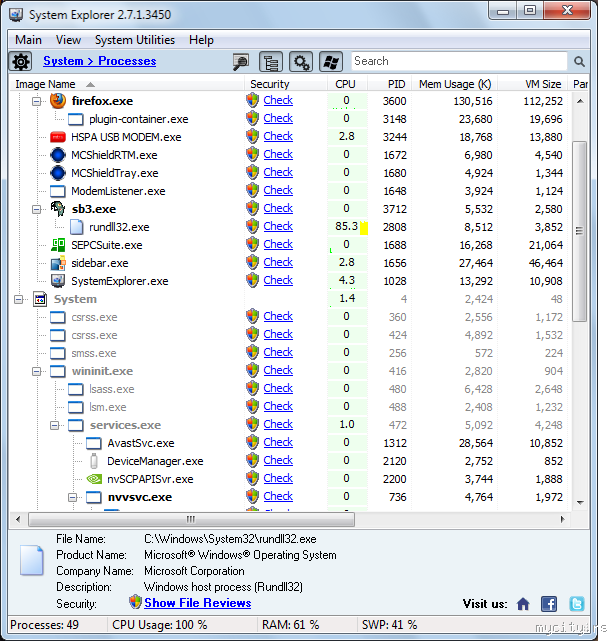Open the Facebook icon next to Visit us
This screenshot has height=641, width=614.
pos(549,604)
